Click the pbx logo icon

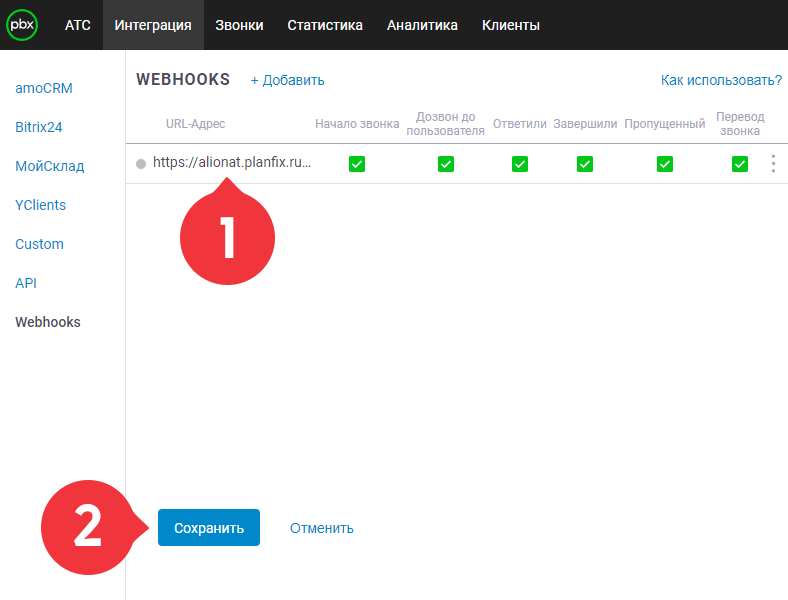click(x=22, y=25)
